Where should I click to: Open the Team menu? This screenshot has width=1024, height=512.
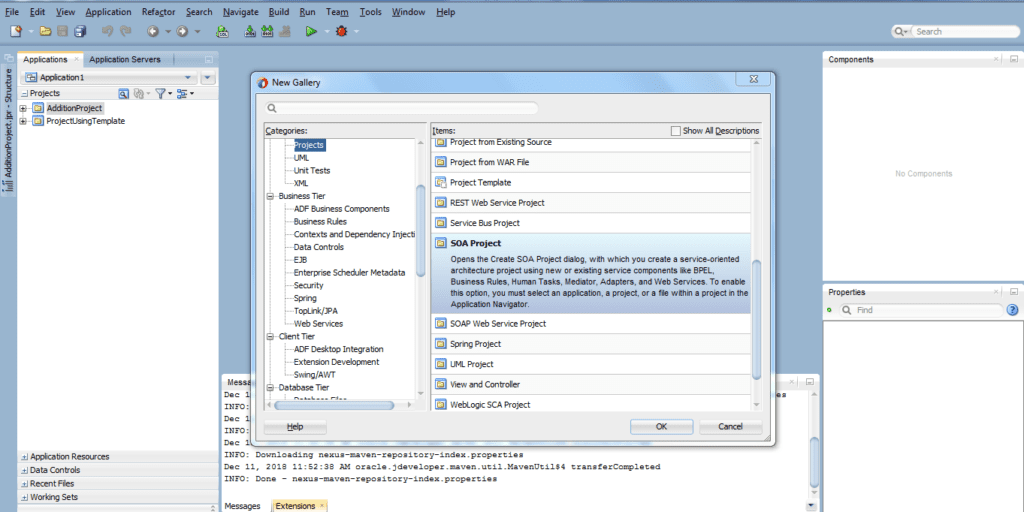[337, 12]
